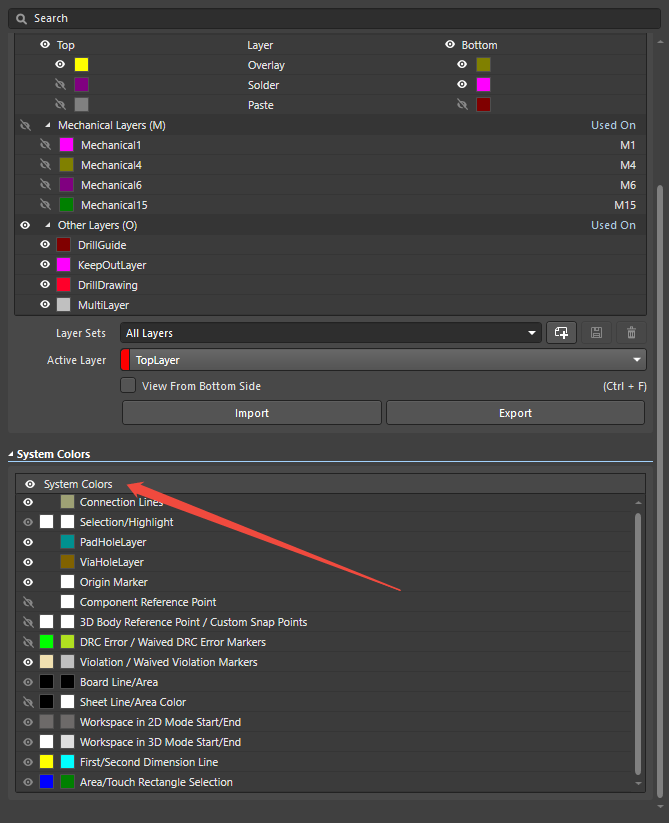Hide the Origin Marker
The height and width of the screenshot is (823, 669).
28,582
